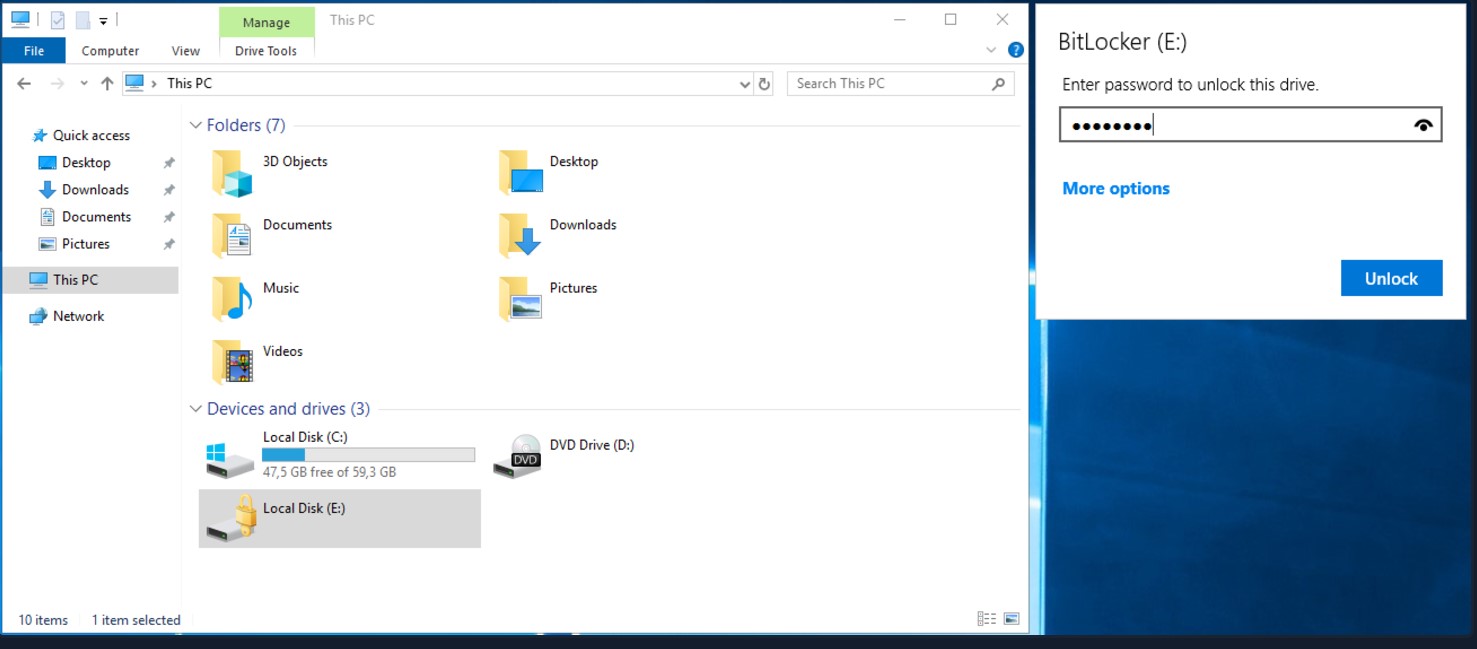Click the Properties icon in quick toolbar
The width and height of the screenshot is (1477, 649).
point(58,20)
